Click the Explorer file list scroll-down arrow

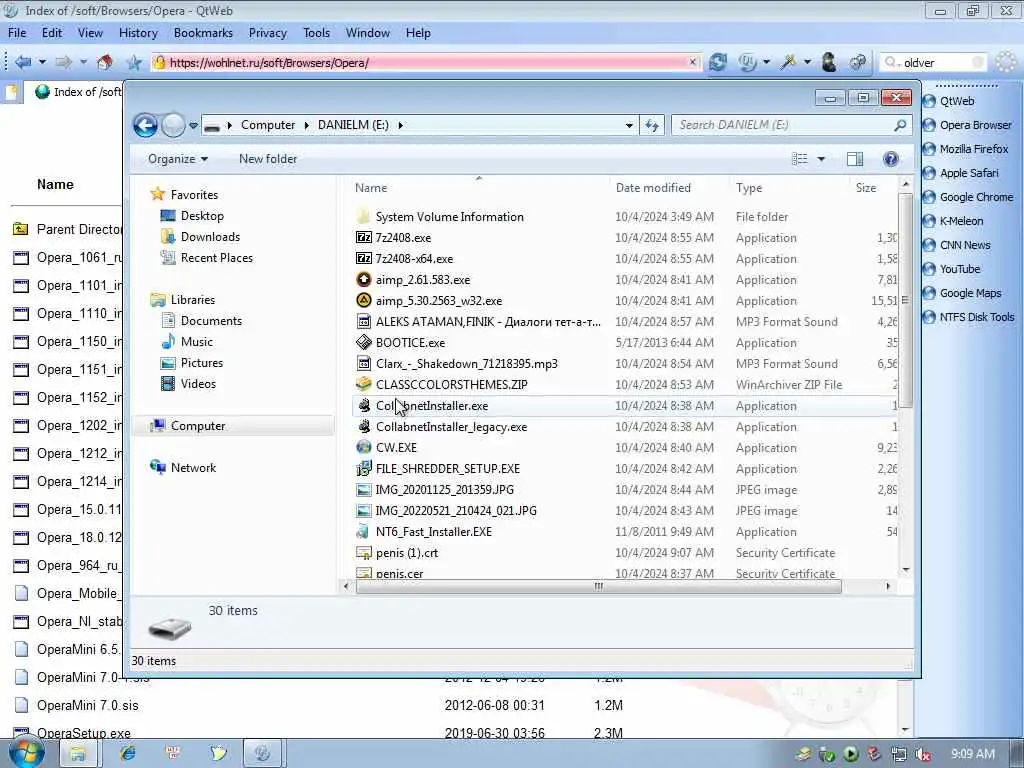pyautogui.click(x=905, y=570)
